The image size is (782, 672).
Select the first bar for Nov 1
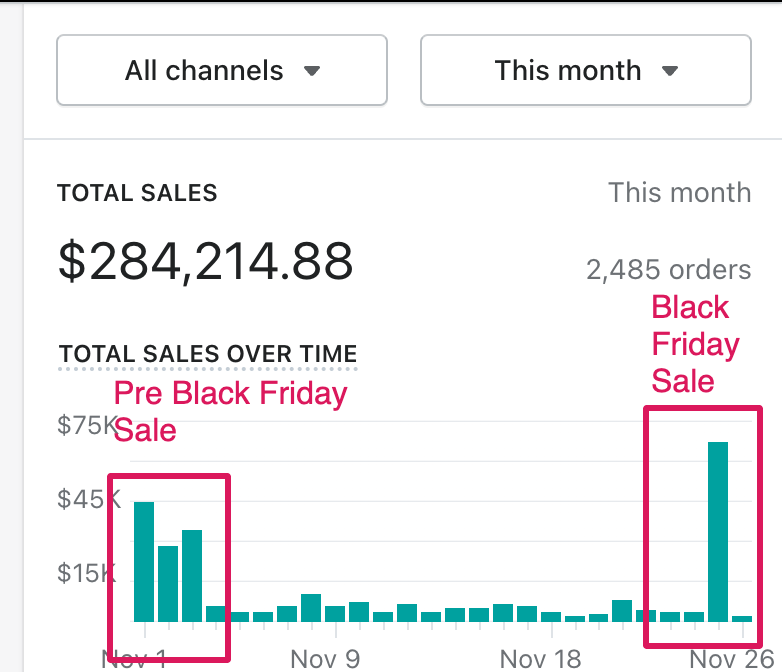click(x=144, y=561)
